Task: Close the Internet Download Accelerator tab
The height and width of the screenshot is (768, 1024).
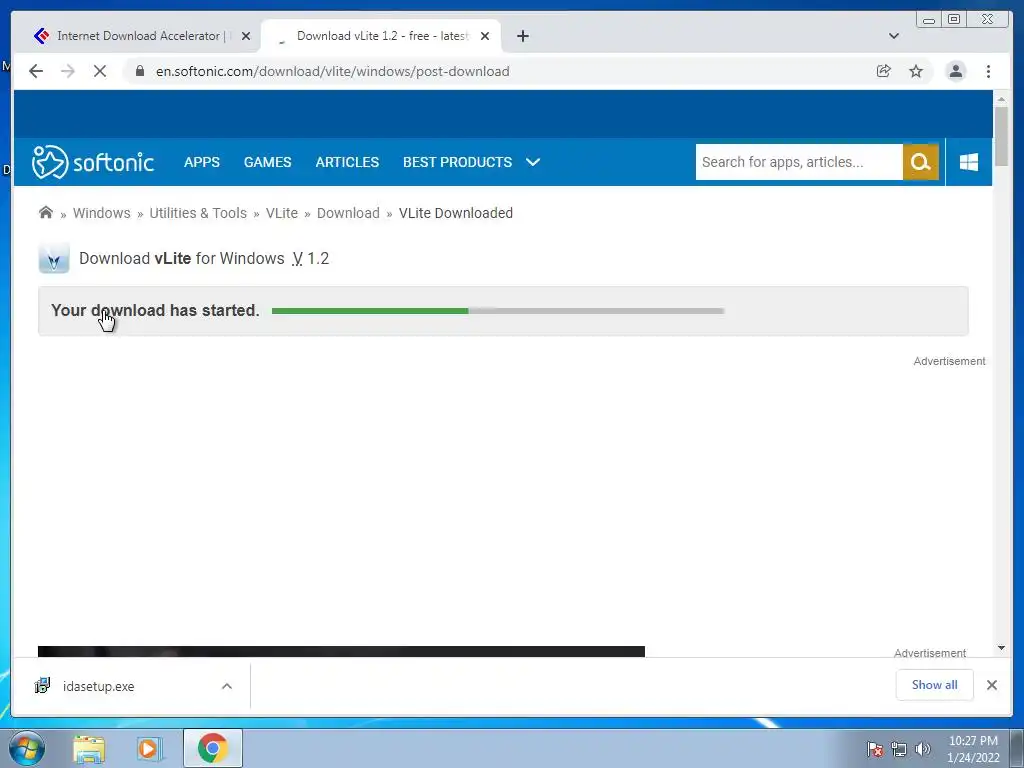Action: (x=246, y=36)
